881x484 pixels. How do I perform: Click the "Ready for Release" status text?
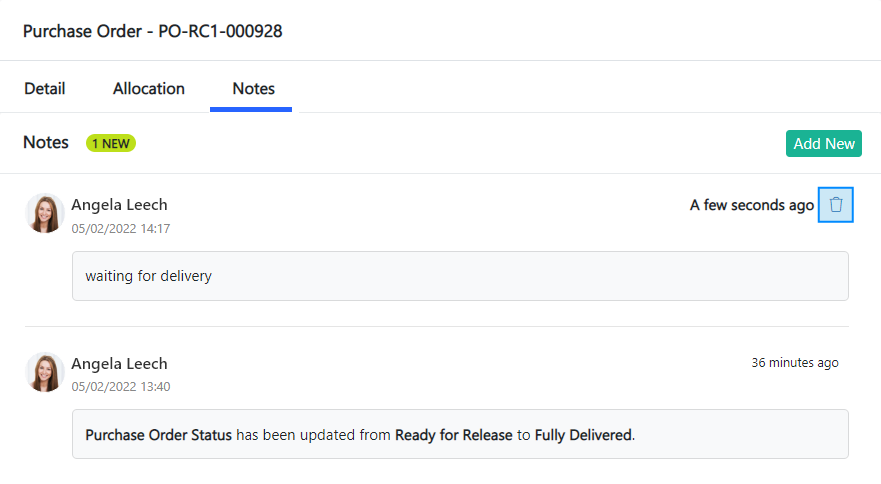pos(453,435)
